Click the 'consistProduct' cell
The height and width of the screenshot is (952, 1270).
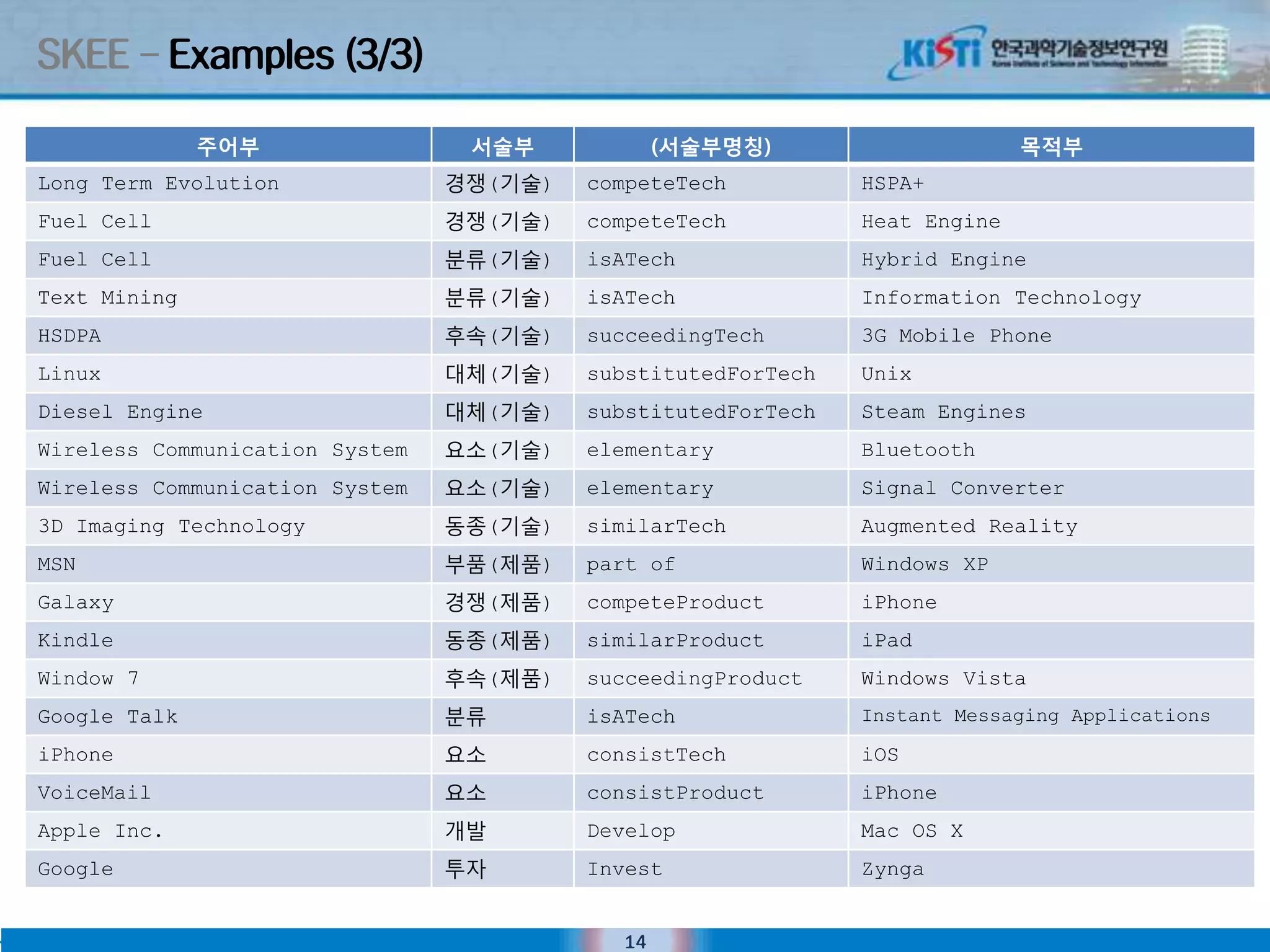pyautogui.click(x=711, y=793)
